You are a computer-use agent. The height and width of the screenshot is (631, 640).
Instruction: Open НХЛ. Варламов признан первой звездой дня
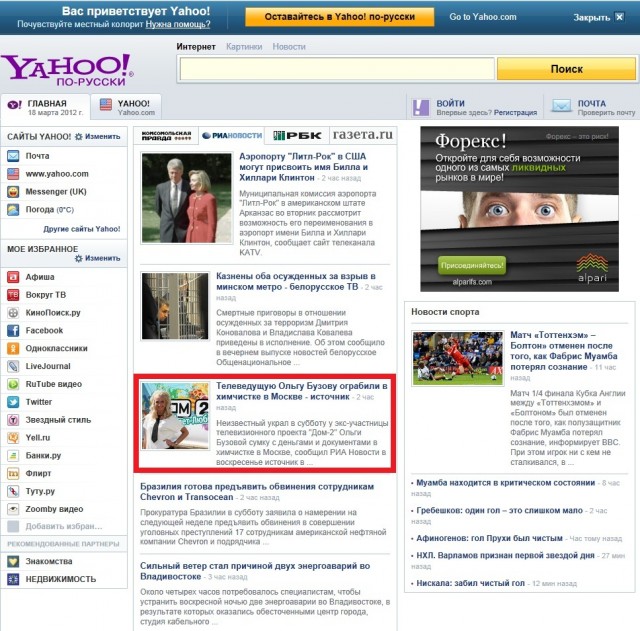[x=505, y=555]
